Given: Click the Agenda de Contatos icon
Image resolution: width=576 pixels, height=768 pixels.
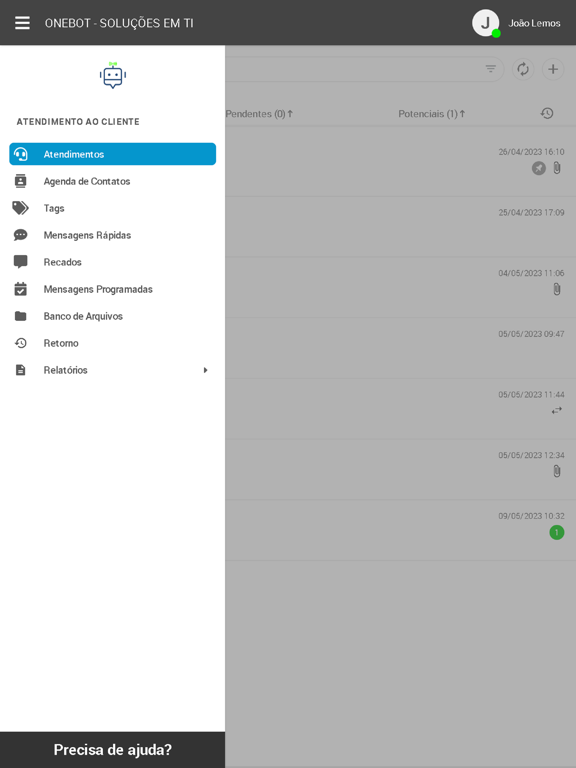Looking at the screenshot, I should point(21,181).
